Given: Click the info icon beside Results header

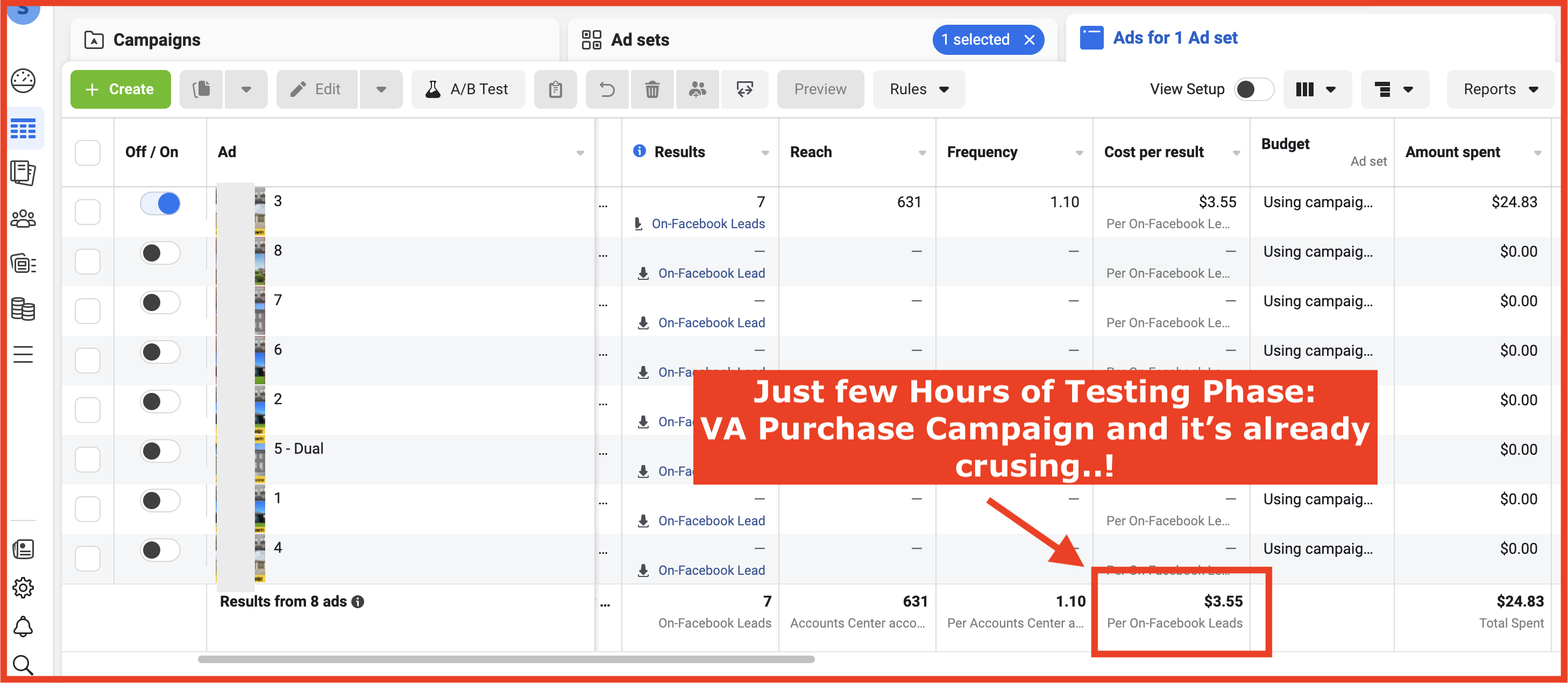Looking at the screenshot, I should [639, 151].
